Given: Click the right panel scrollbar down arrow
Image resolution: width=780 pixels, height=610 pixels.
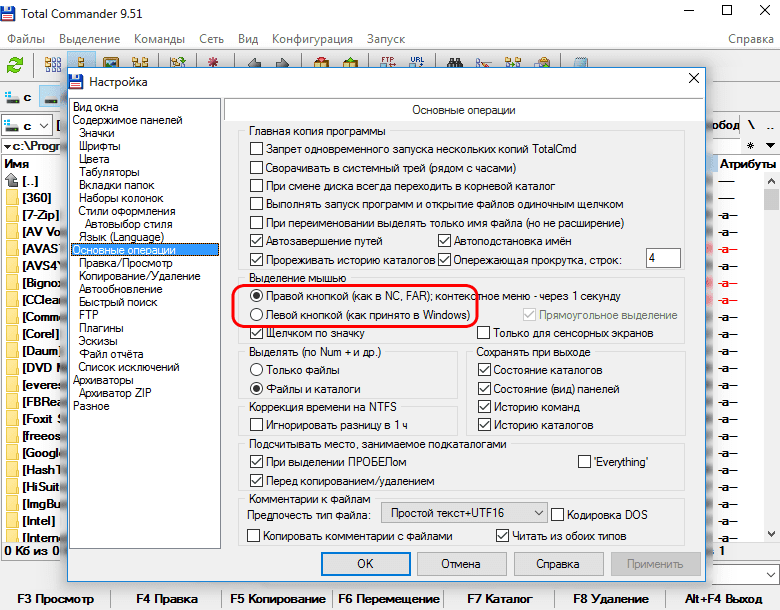Looking at the screenshot, I should click(x=772, y=534).
